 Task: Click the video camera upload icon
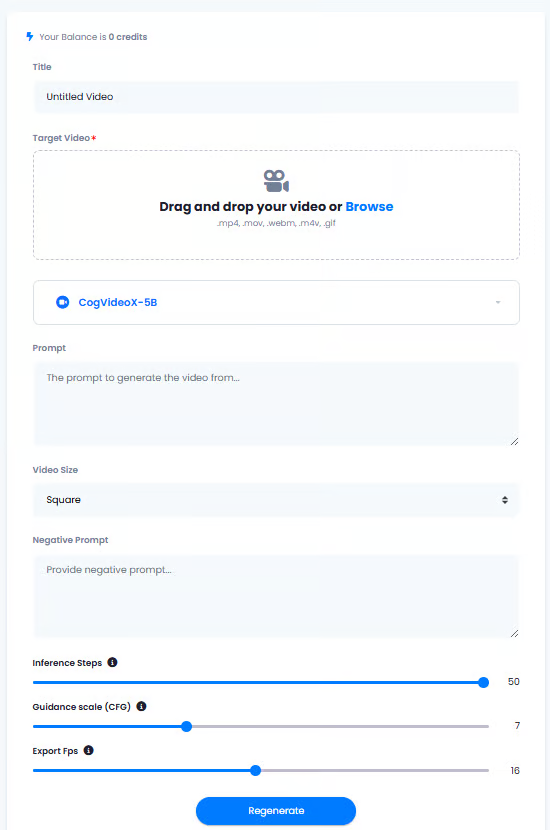tap(276, 181)
